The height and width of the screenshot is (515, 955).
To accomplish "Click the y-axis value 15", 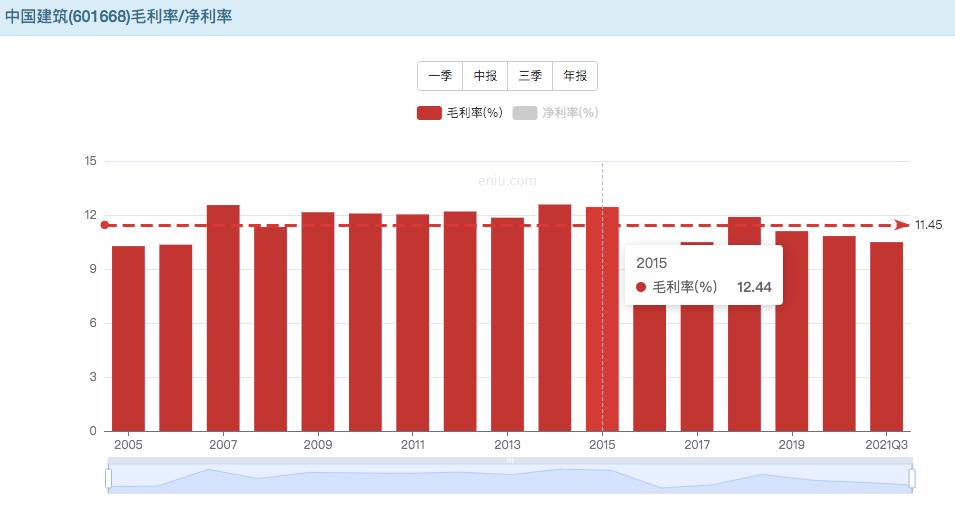I will 91,161.
